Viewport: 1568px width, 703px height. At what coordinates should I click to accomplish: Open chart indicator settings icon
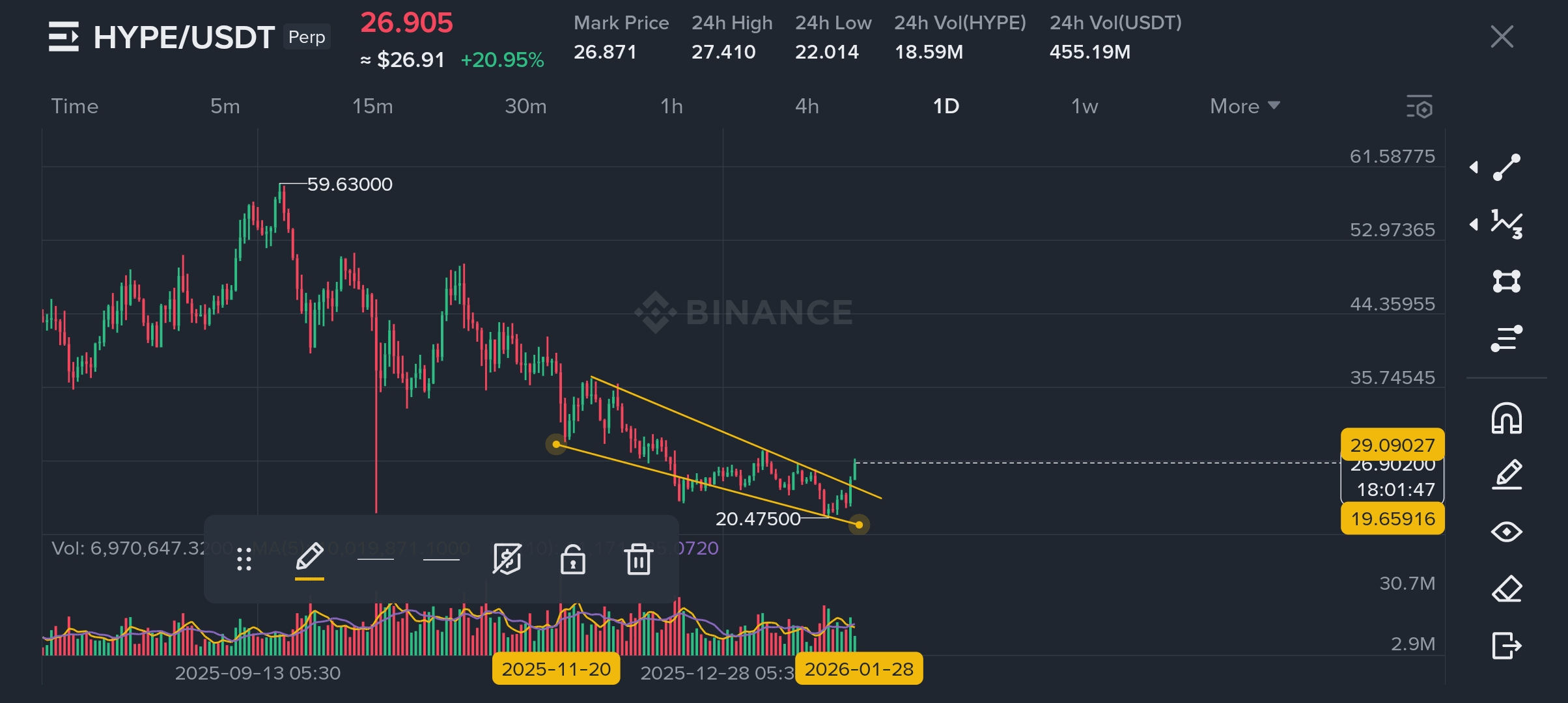(x=1420, y=107)
